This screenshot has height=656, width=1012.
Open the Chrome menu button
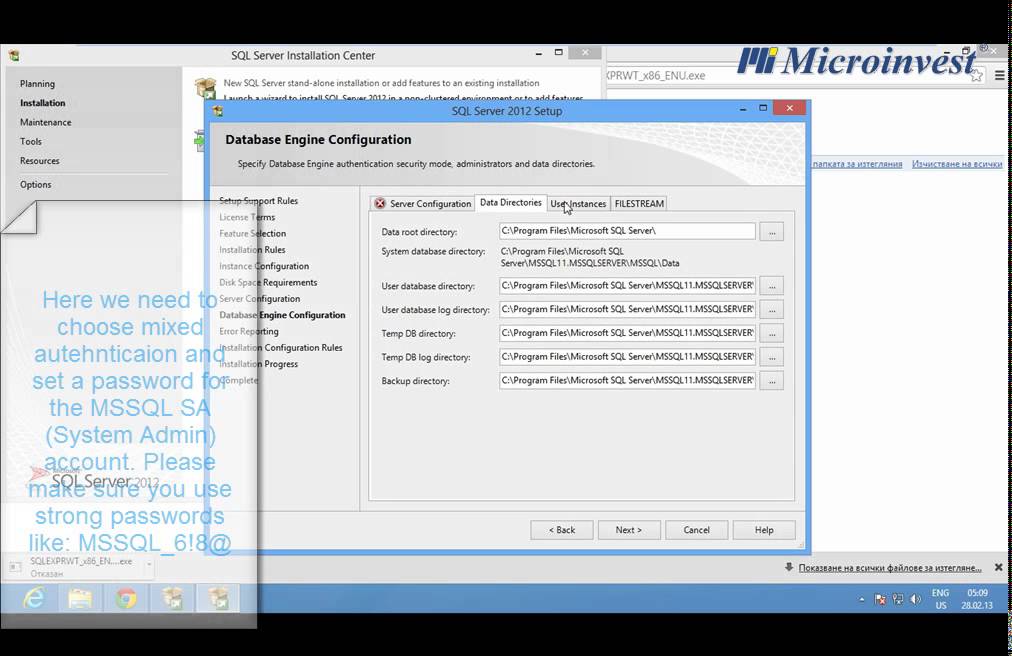(x=1000, y=76)
